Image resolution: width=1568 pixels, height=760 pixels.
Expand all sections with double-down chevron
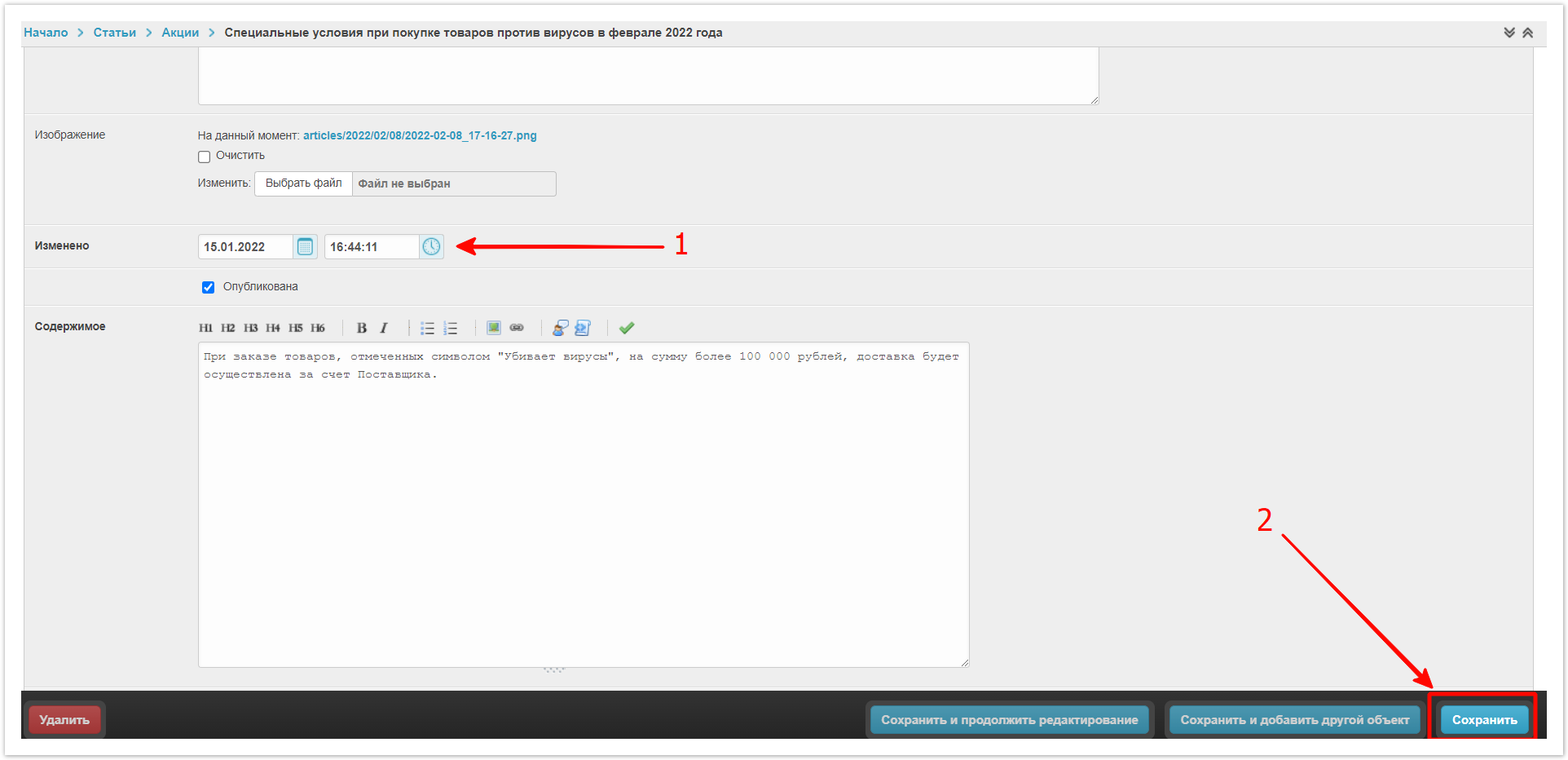coord(1509,33)
